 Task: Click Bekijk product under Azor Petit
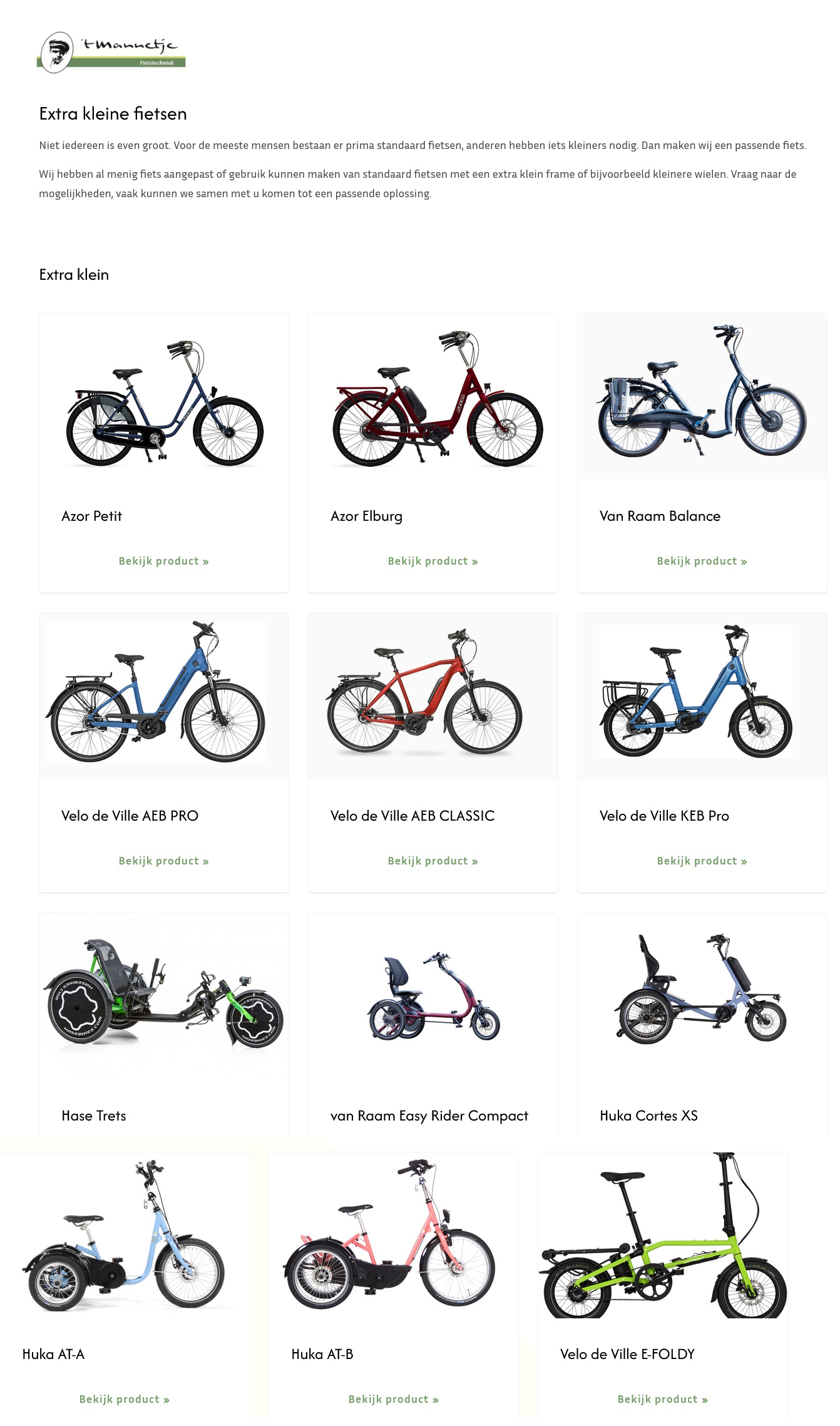[x=164, y=561]
